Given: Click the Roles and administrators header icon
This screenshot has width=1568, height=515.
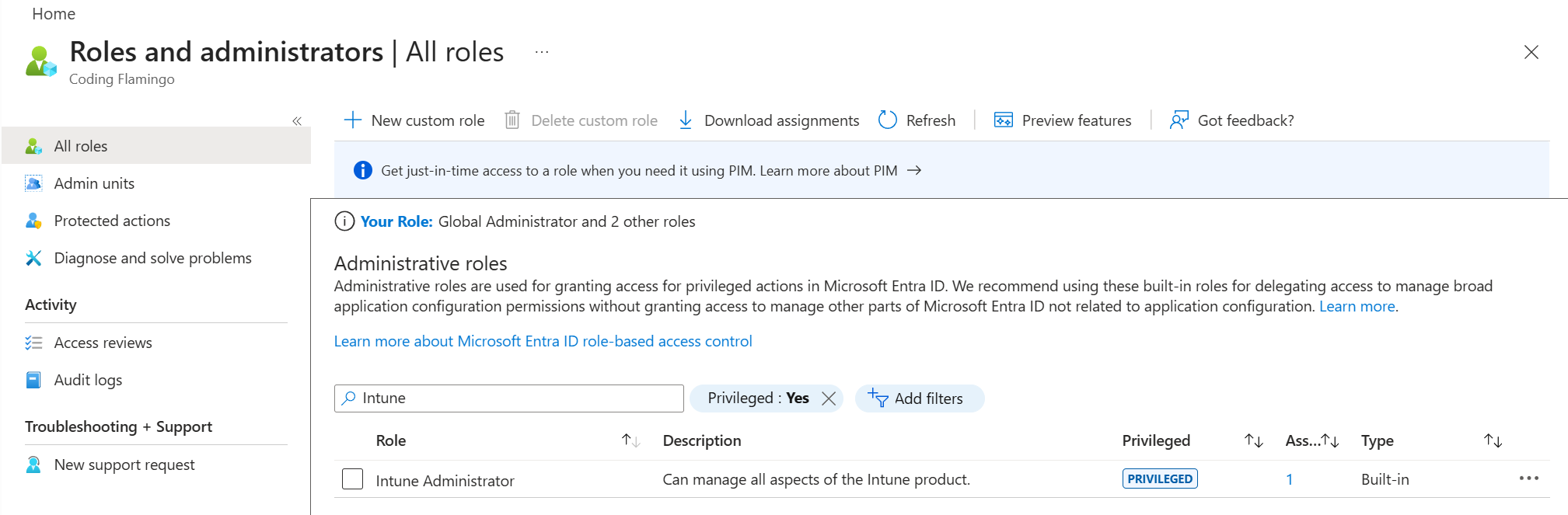Looking at the screenshot, I should [41, 61].
